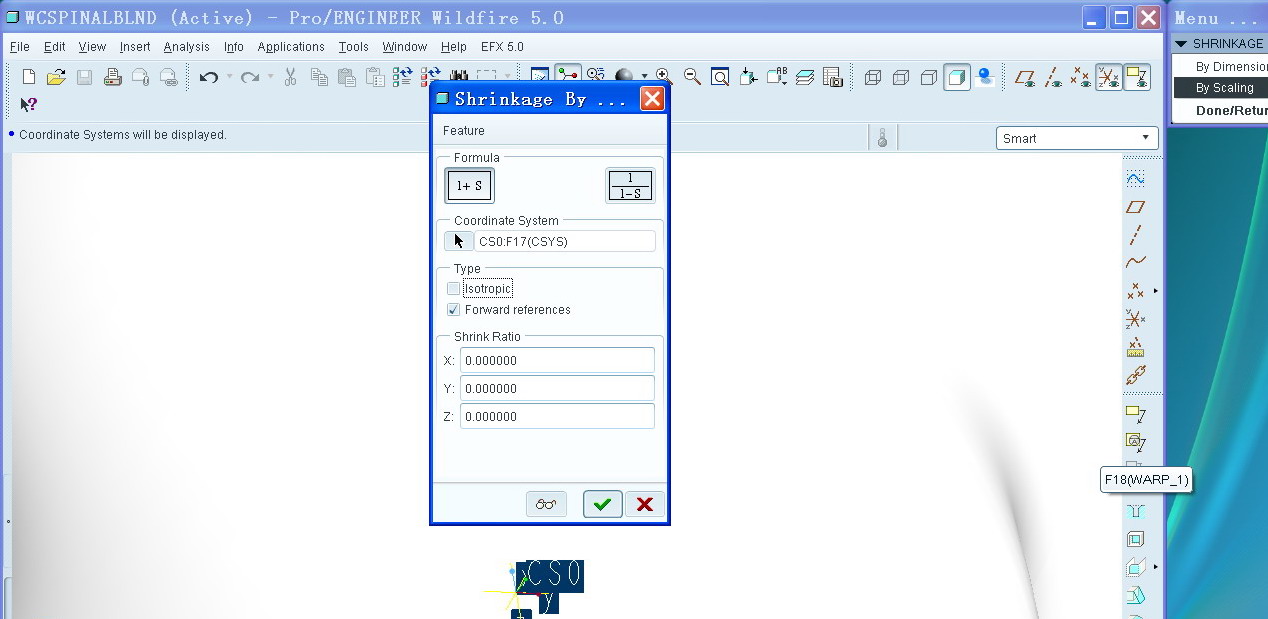Select the datum coordinate system tool

pos(1135,319)
